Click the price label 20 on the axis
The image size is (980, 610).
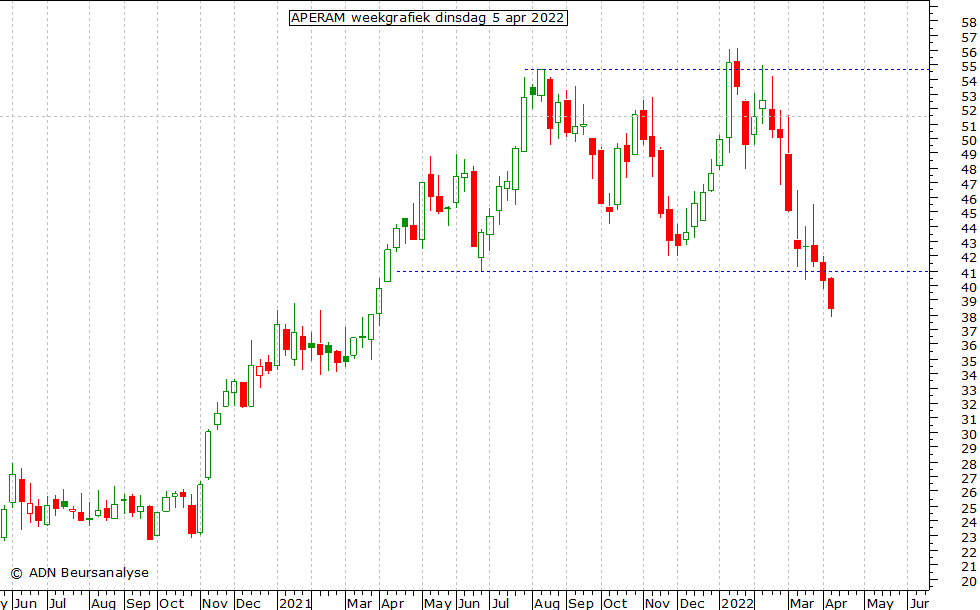[x=969, y=581]
